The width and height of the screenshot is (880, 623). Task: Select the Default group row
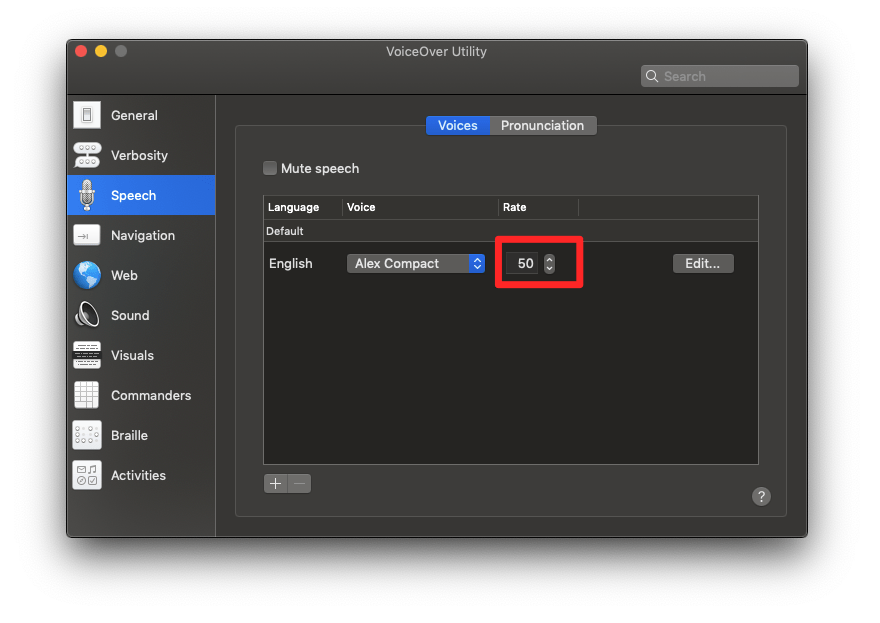pyautogui.click(x=511, y=231)
